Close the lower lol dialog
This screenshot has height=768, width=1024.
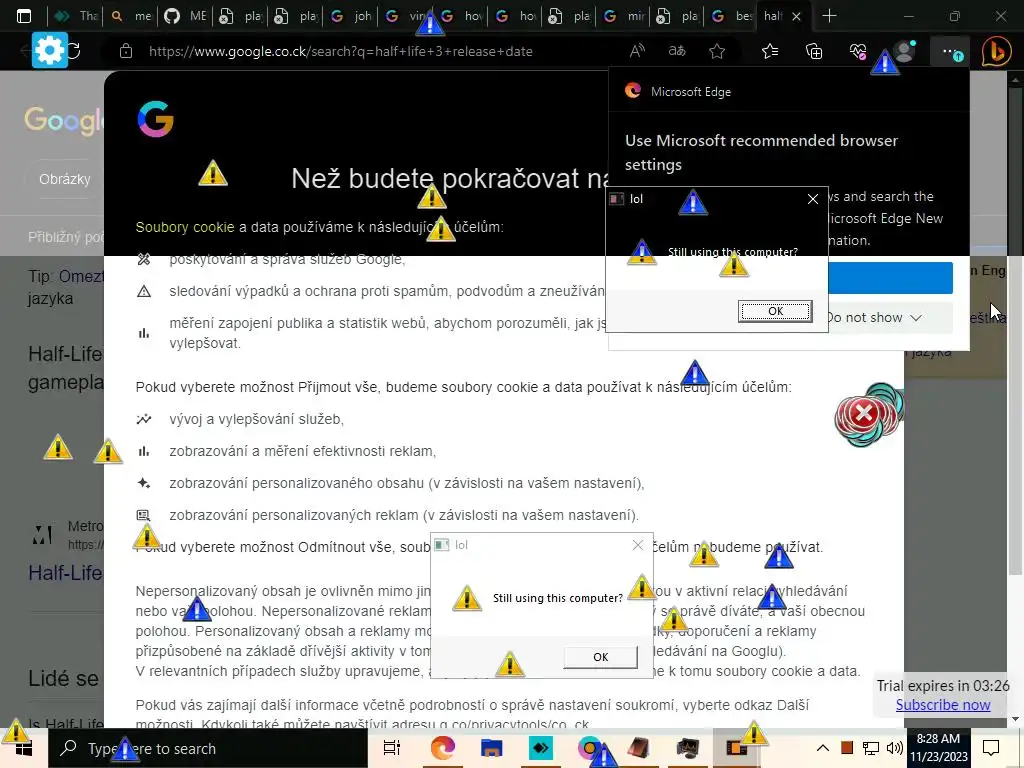[x=638, y=545]
